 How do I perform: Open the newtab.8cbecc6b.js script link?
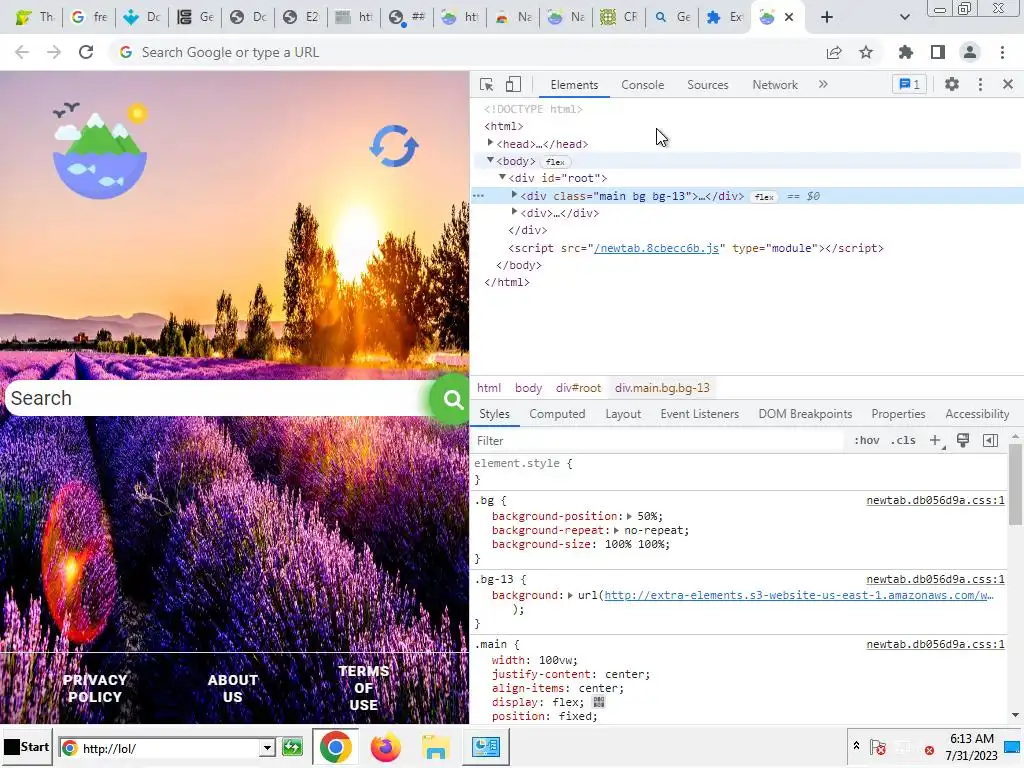[x=656, y=248]
